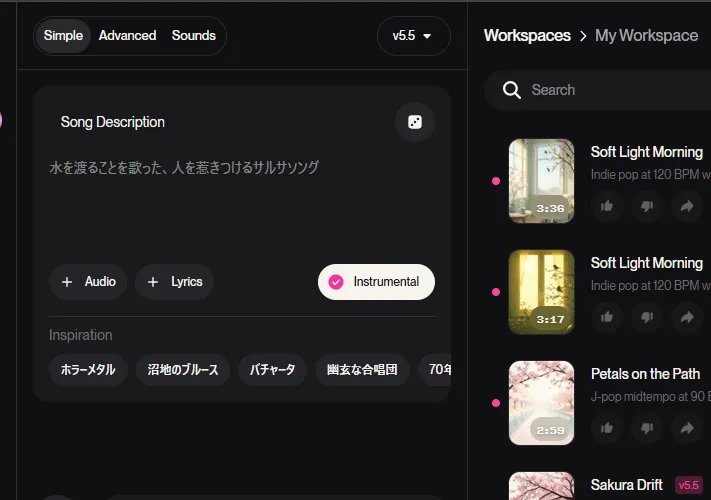Dislike the first Soft Light Morning song
711x500 pixels.
pos(647,206)
